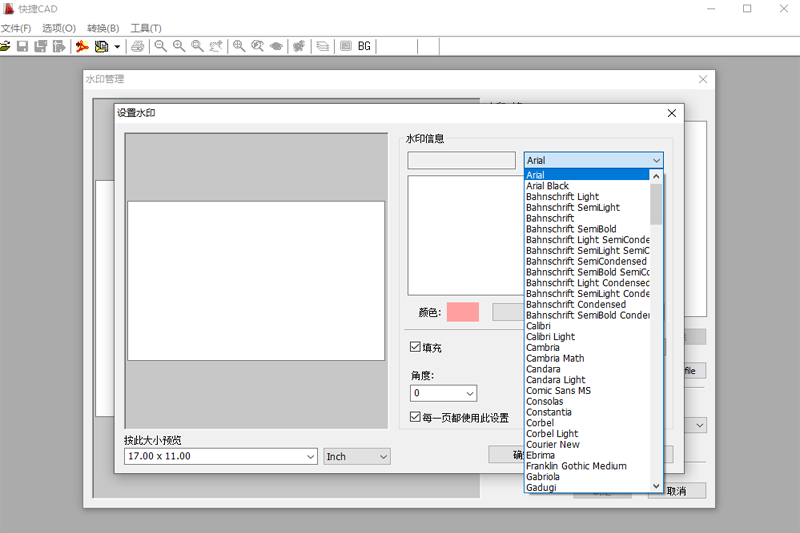The height and width of the screenshot is (533, 800).
Task: Select Calibri font
Action: pyautogui.click(x=587, y=326)
